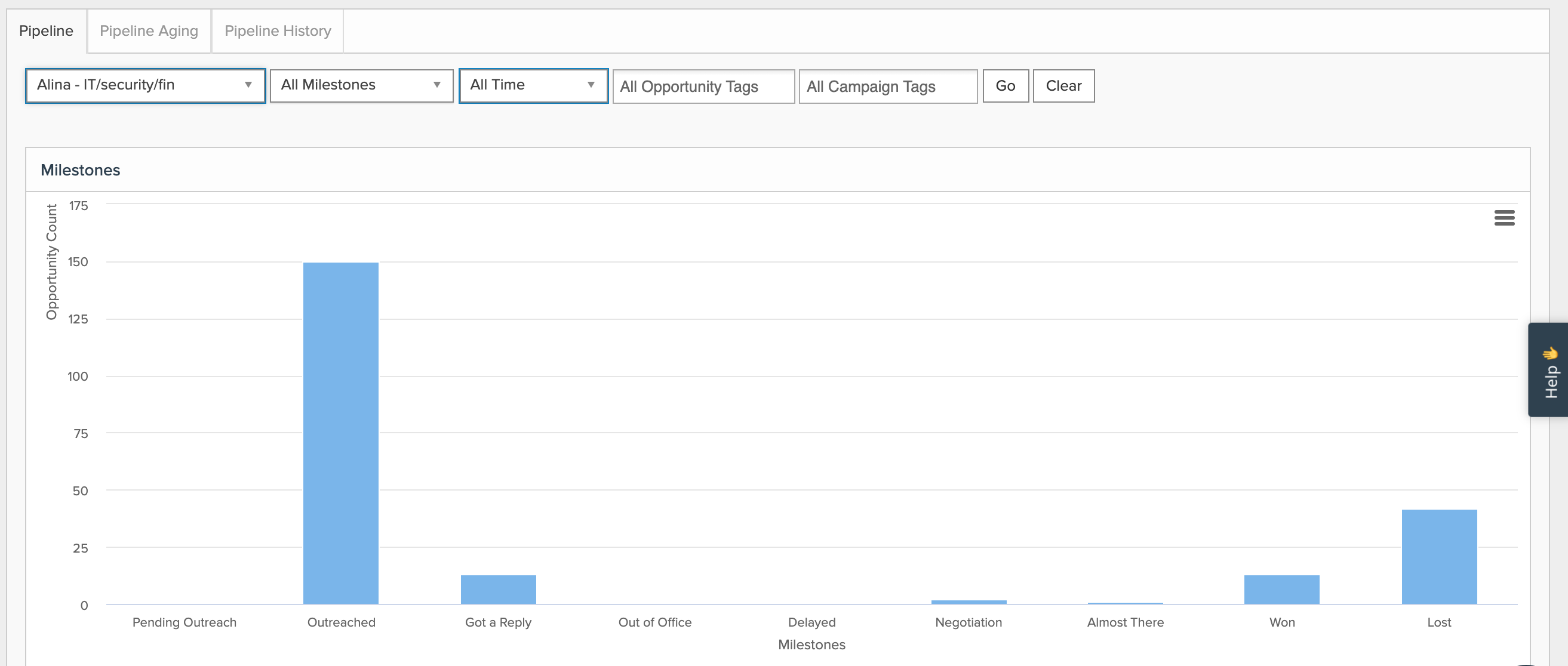Viewport: 1568px width, 666px height.
Task: Click the Negotiation axis label
Action: coord(969,622)
